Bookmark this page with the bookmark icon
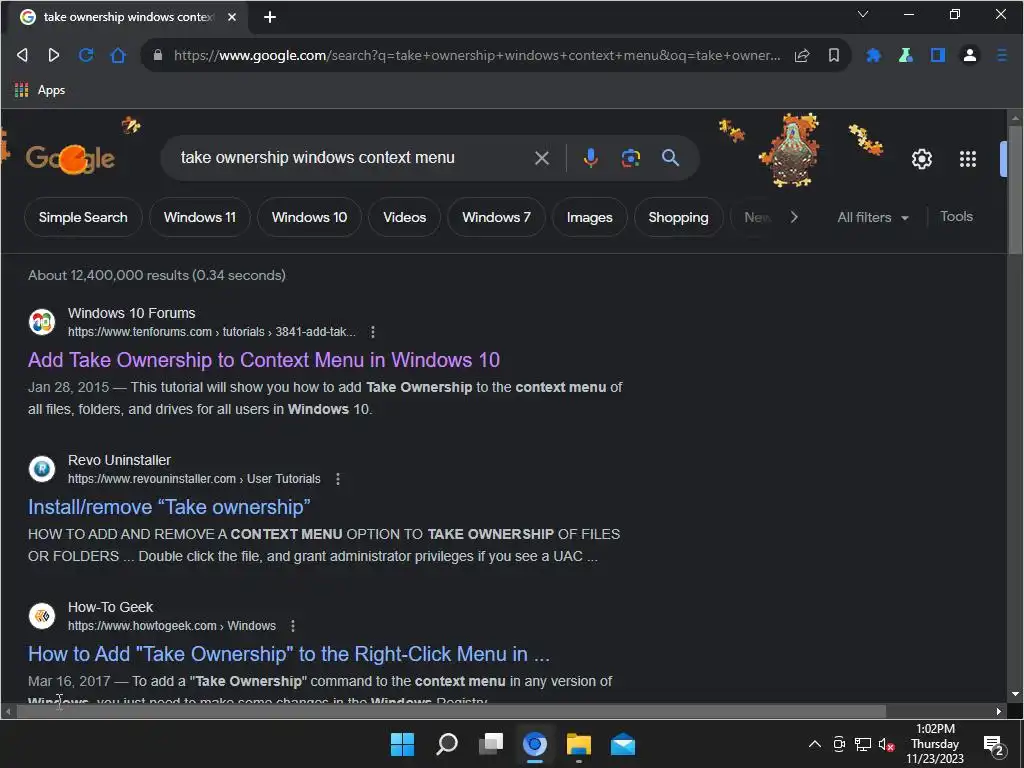 coord(833,56)
